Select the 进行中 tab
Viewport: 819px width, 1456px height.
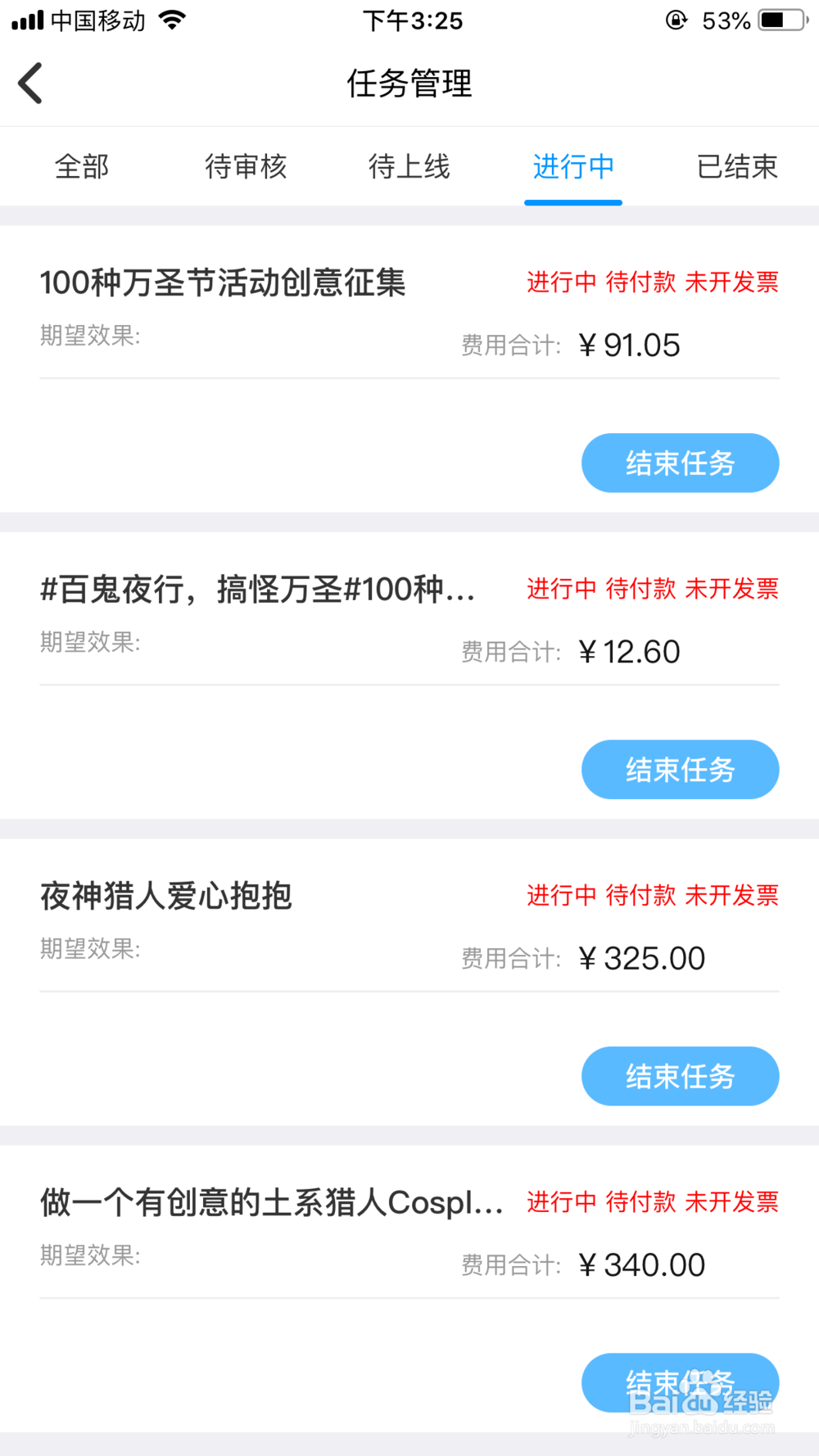tap(573, 167)
